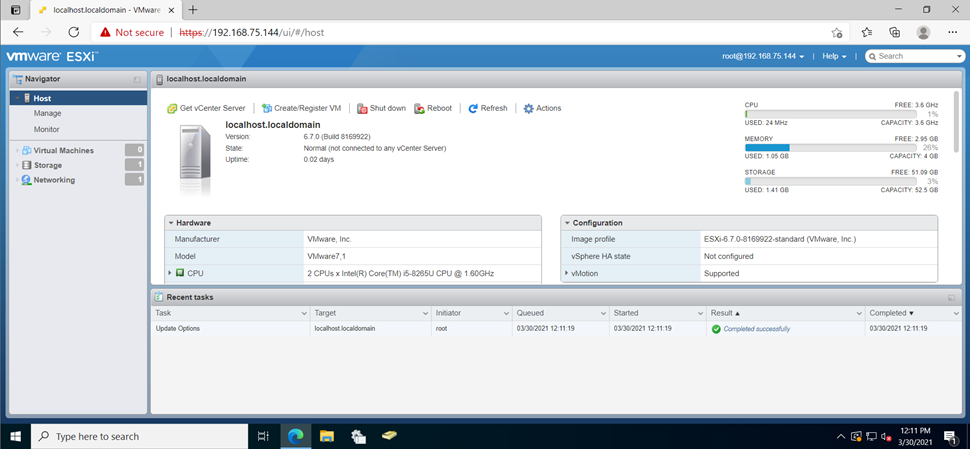Minimize the Navigator panel icon
The width and height of the screenshot is (970, 449).
137,80
